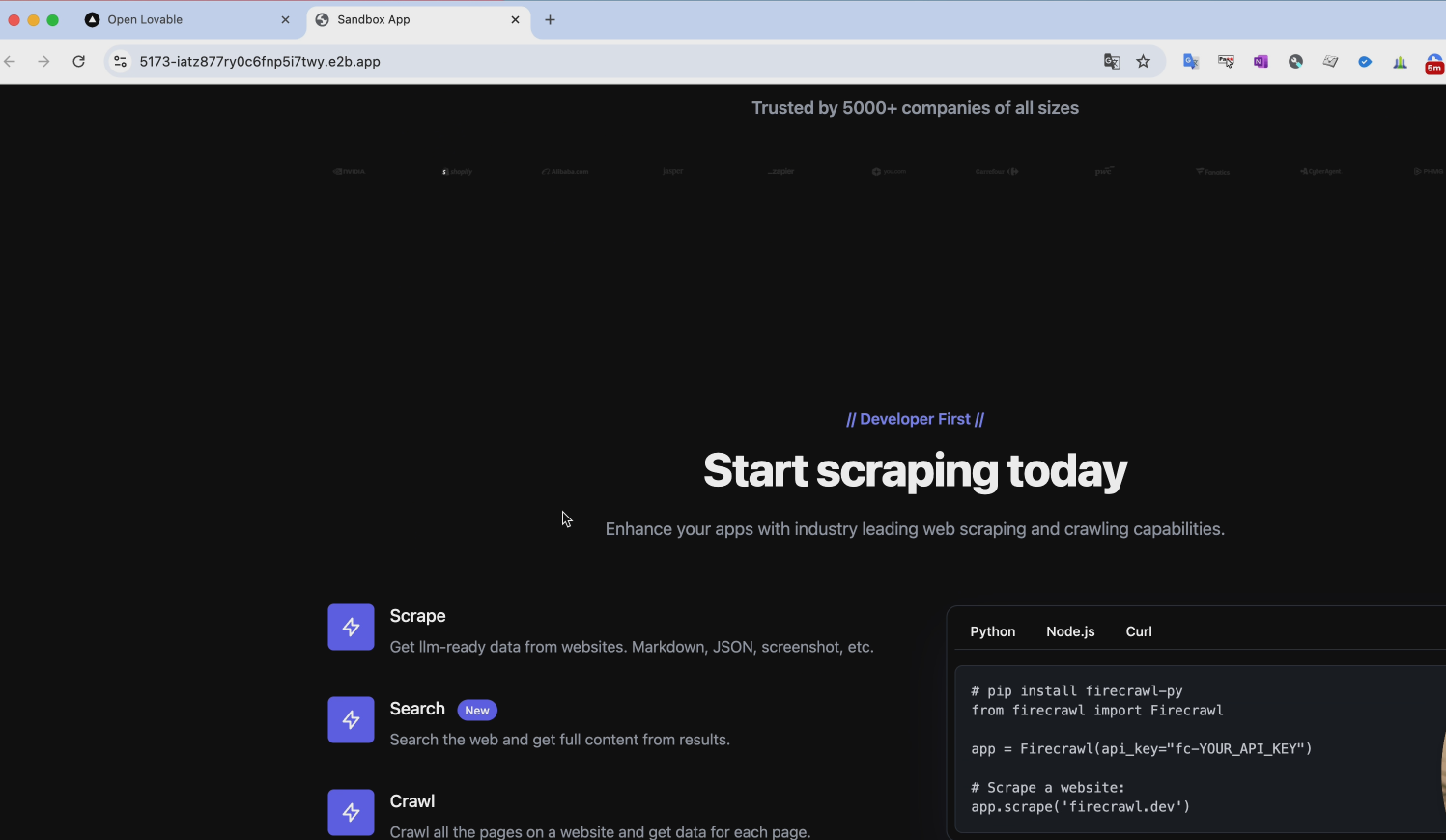Bookmark the page using the star icon
Screen dimensions: 1446x840
point(1144,61)
